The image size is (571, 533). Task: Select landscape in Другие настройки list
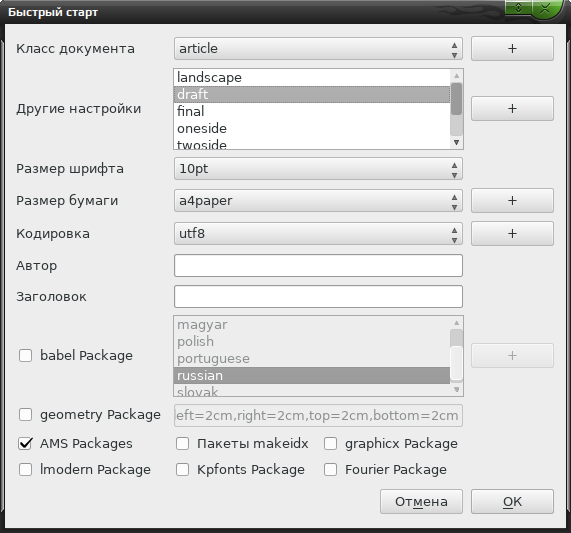pyautogui.click(x=312, y=78)
